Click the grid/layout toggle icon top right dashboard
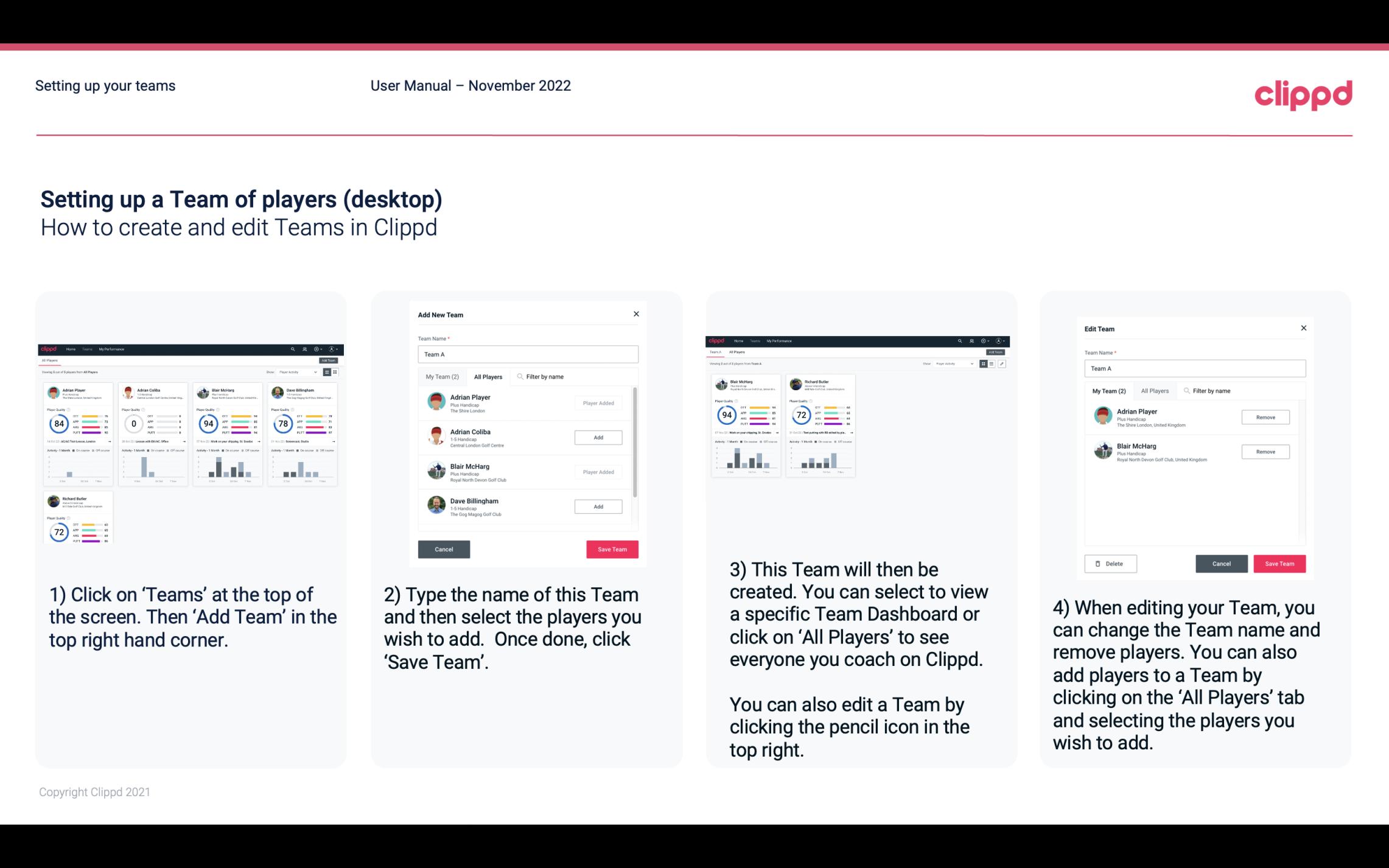This screenshot has width=1389, height=868. pyautogui.click(x=983, y=364)
